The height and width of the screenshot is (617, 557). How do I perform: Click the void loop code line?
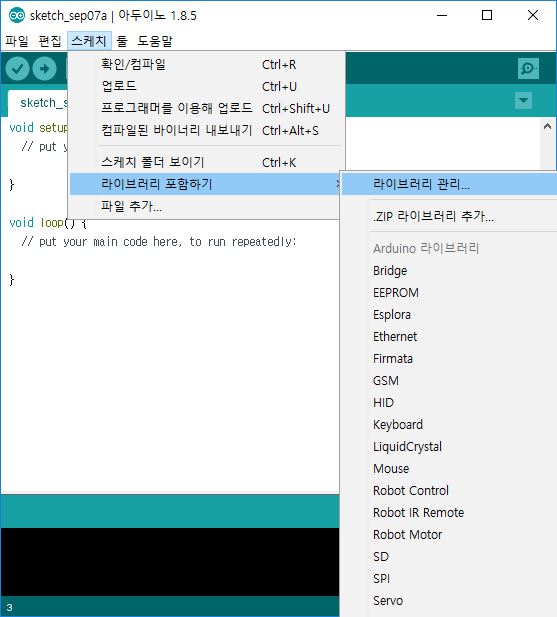tap(48, 223)
